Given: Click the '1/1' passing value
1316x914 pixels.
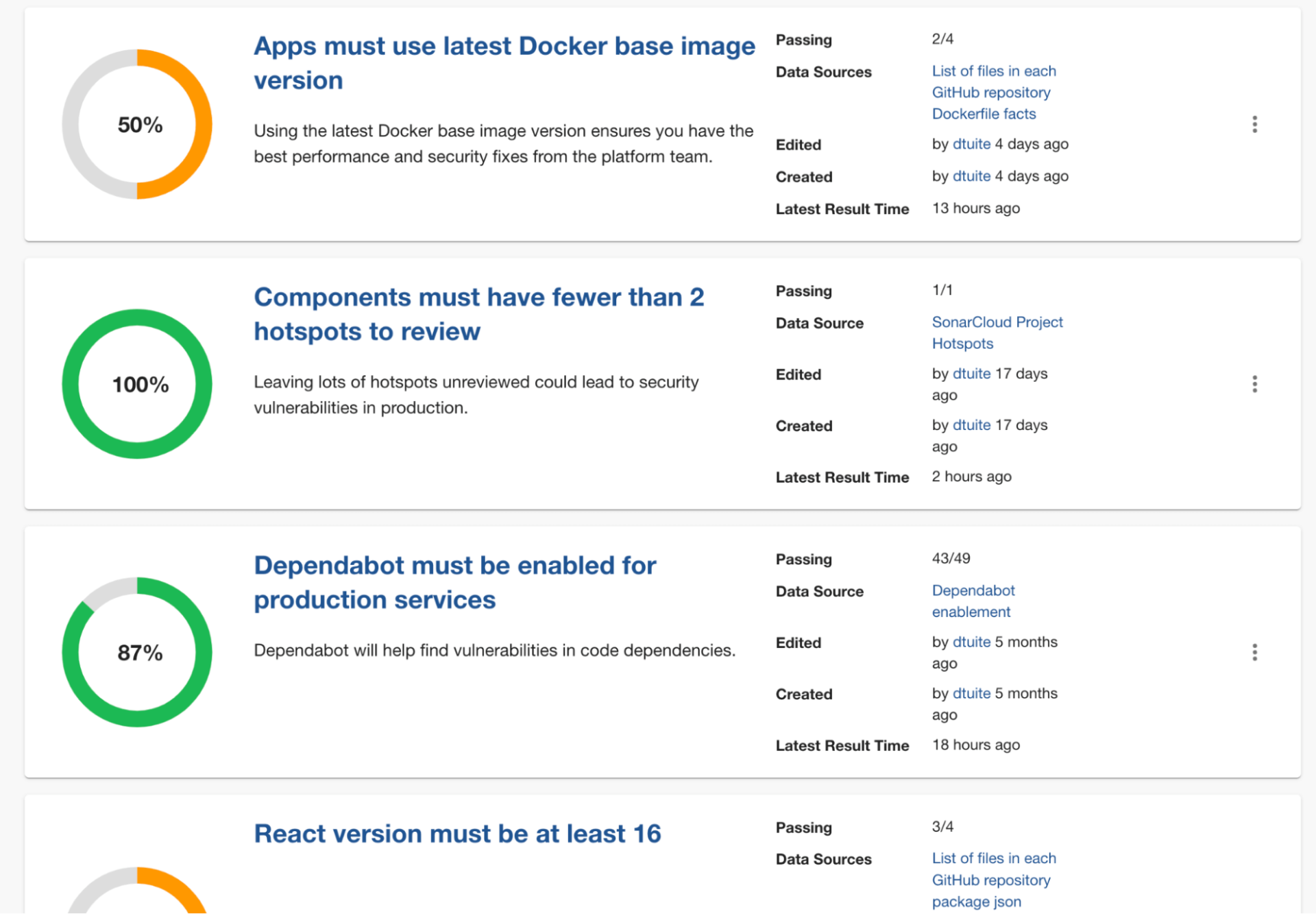Looking at the screenshot, I should [x=942, y=290].
